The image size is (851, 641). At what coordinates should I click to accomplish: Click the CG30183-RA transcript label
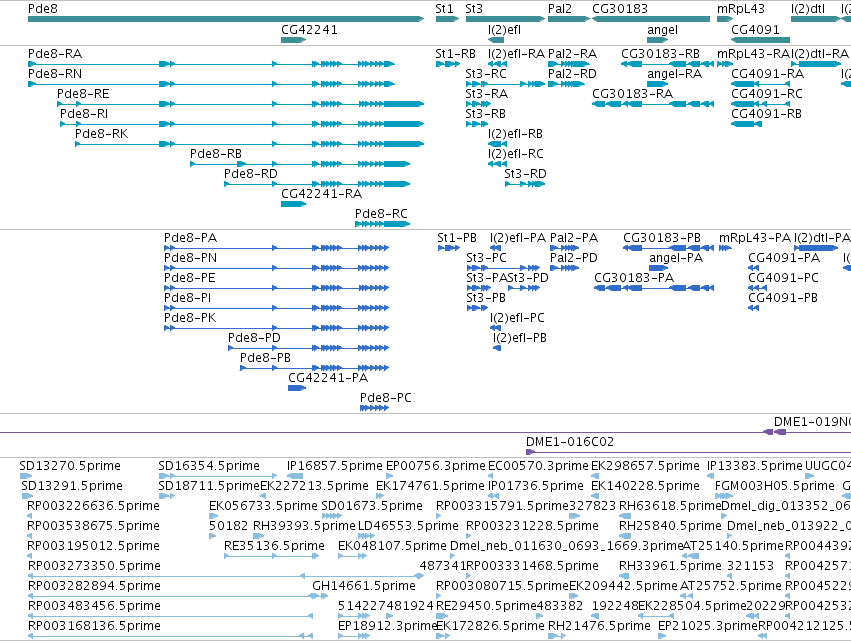(x=632, y=94)
